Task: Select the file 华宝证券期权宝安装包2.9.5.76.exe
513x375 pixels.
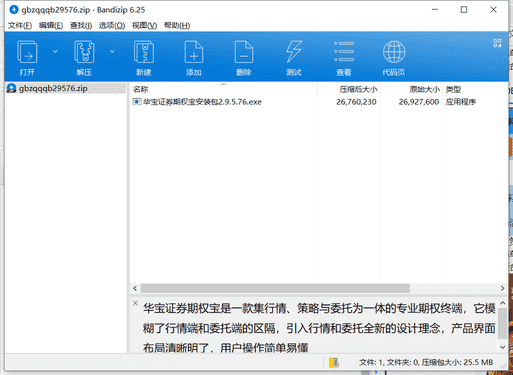Action: 202,102
